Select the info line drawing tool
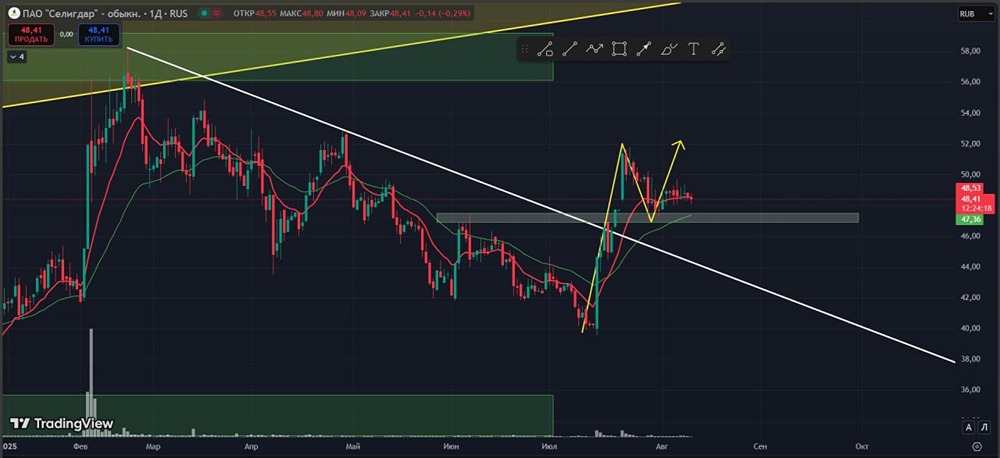Screen dimensions: 1000x458 [545, 49]
